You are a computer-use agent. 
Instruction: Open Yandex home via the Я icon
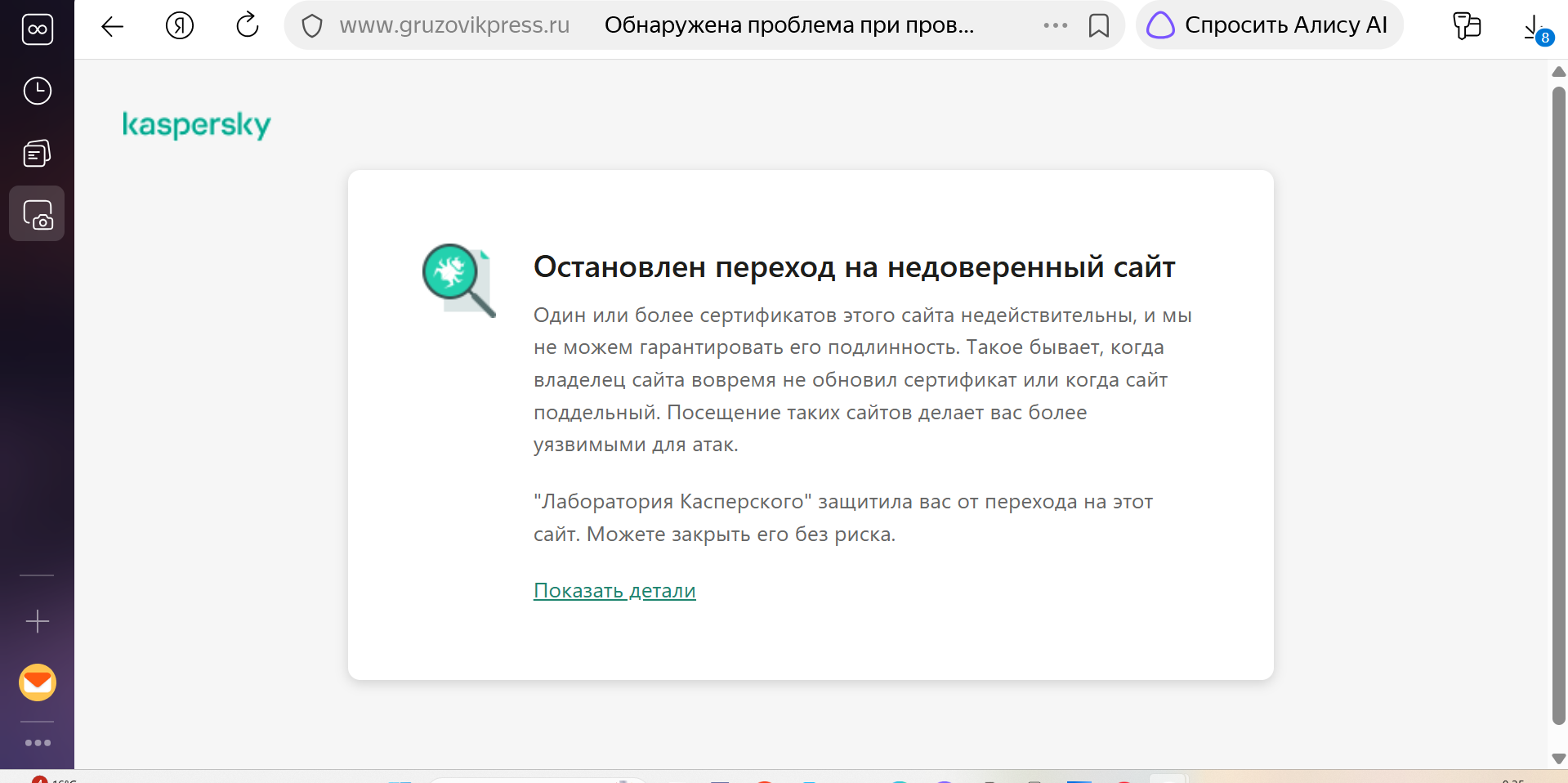tap(180, 26)
